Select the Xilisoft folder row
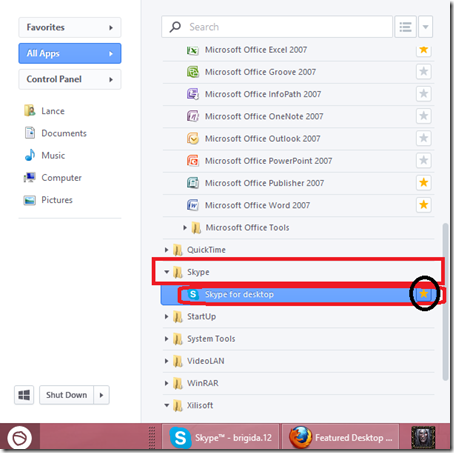454x453 pixels. (x=298, y=405)
